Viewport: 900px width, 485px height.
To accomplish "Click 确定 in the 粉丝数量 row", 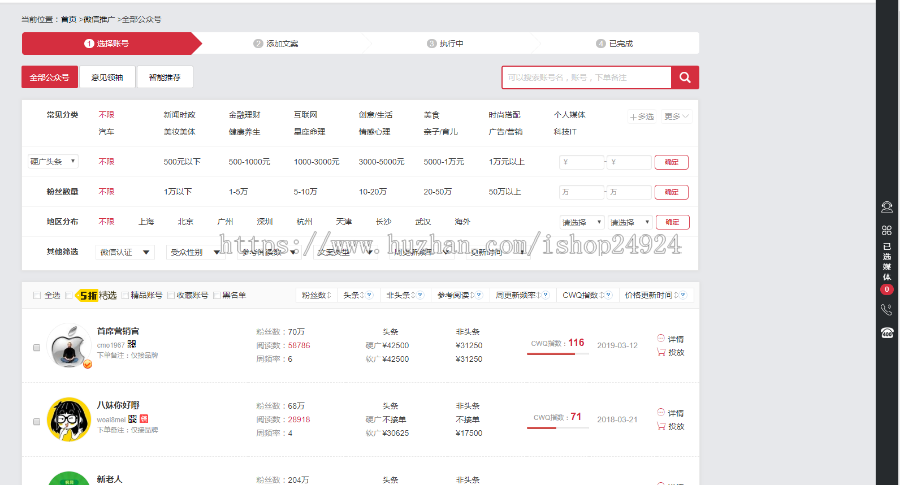I will point(672,192).
